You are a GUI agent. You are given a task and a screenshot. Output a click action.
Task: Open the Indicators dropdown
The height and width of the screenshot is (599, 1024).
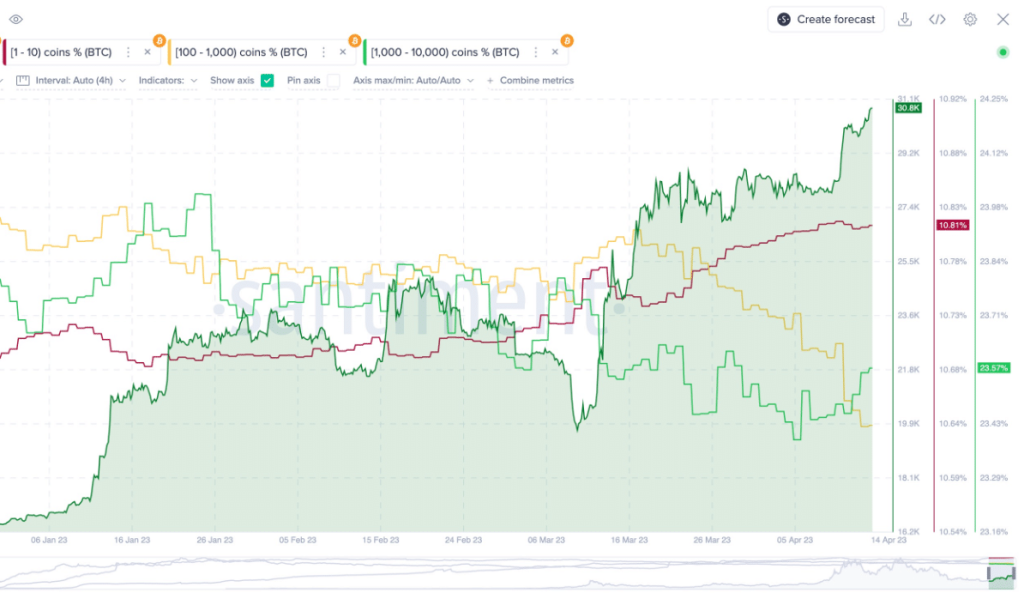click(x=168, y=80)
